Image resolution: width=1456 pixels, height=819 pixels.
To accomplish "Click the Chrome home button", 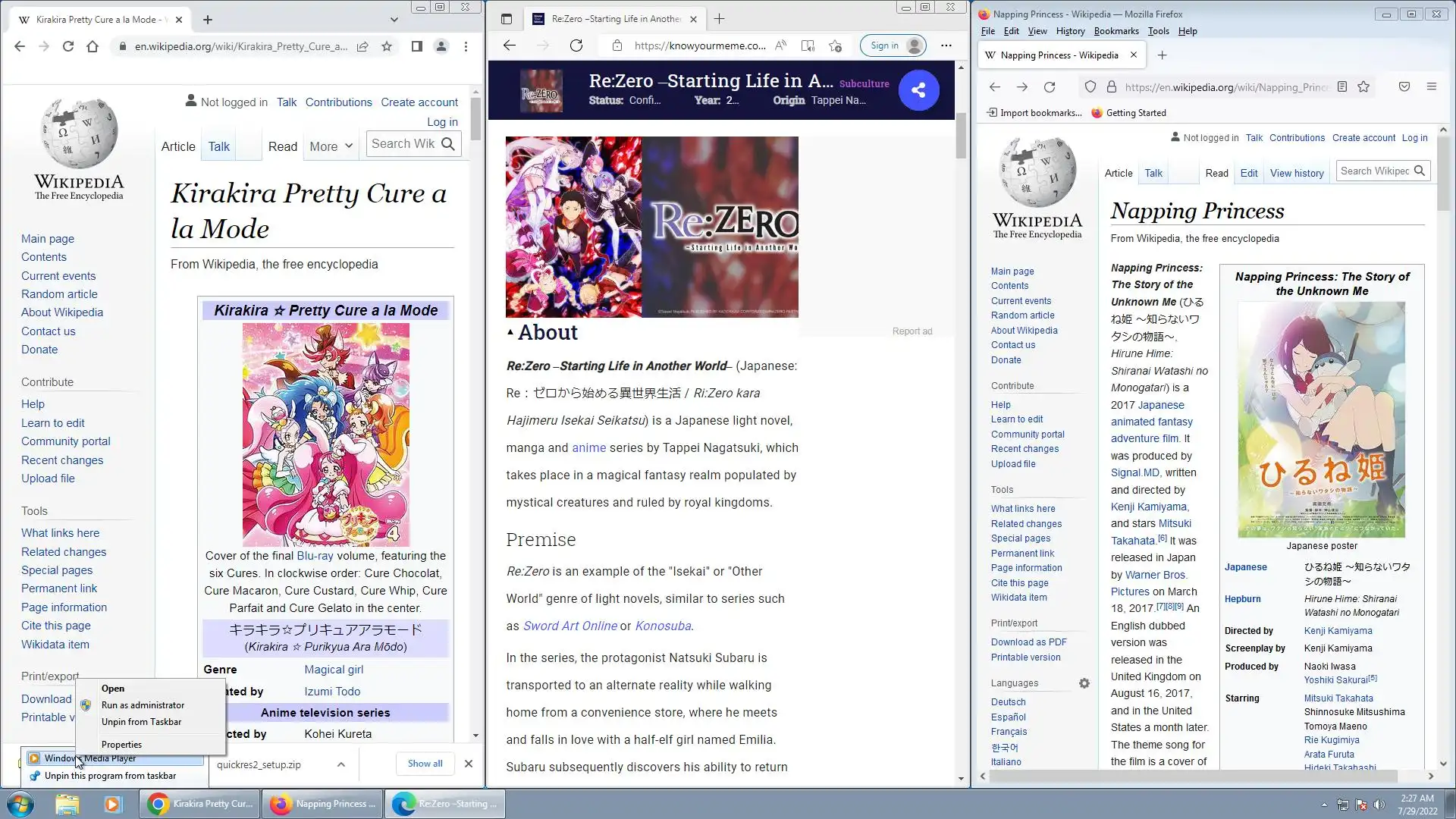I will click(93, 46).
